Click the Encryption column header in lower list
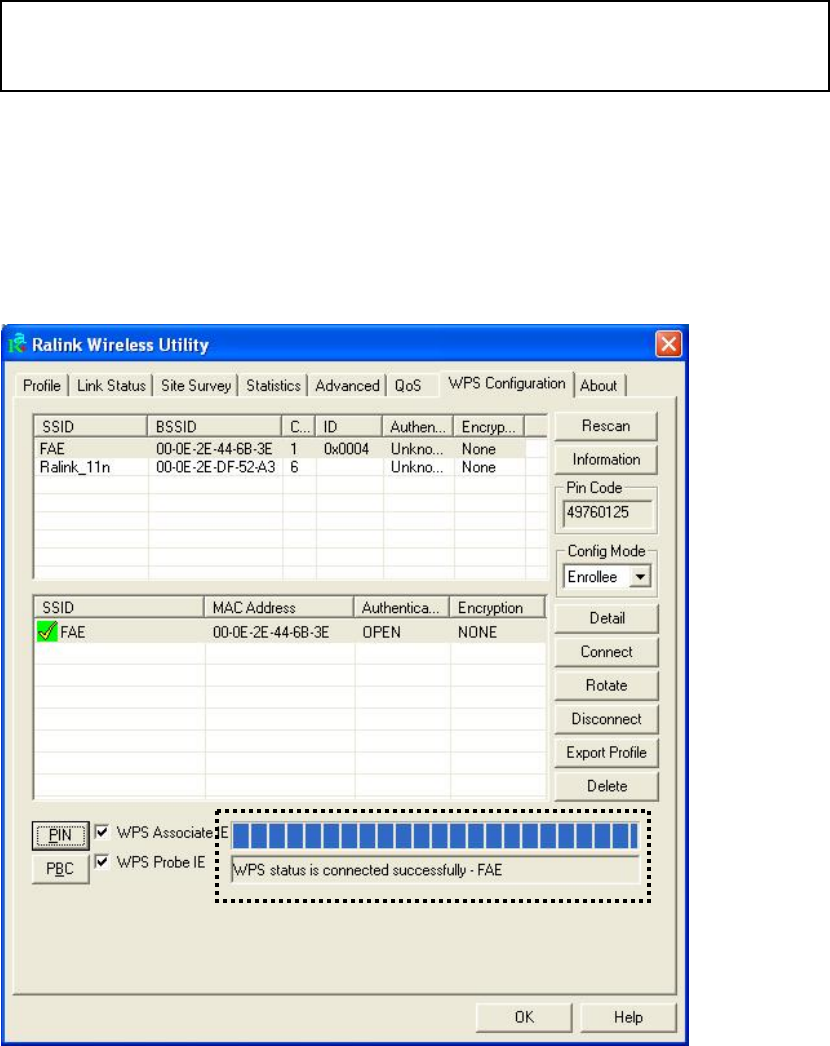Viewport: 830px width, 1046px height. pos(496,608)
